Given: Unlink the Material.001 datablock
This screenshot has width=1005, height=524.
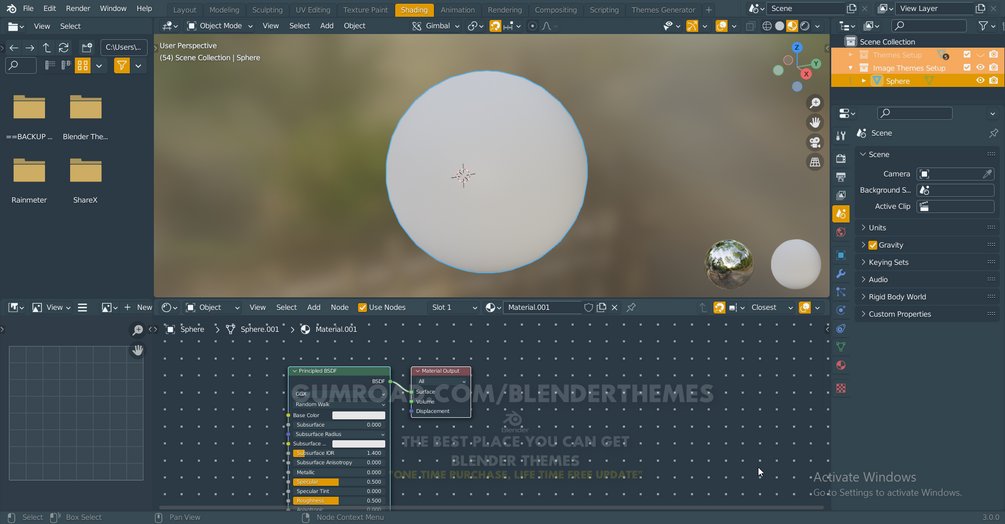Looking at the screenshot, I should (614, 307).
